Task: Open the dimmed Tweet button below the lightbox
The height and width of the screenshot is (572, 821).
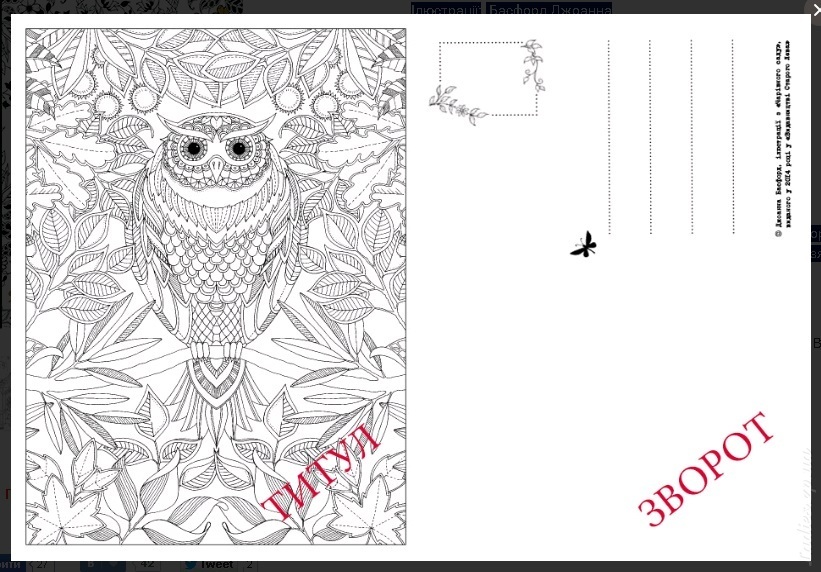Action: 209,566
